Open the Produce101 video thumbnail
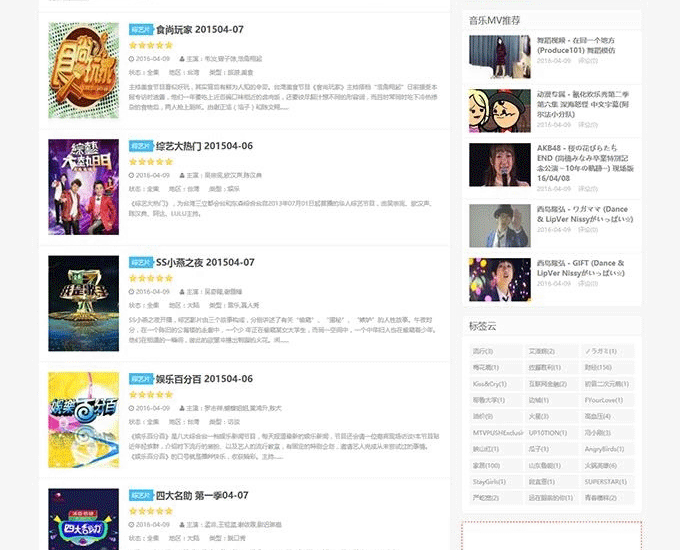 [500, 57]
